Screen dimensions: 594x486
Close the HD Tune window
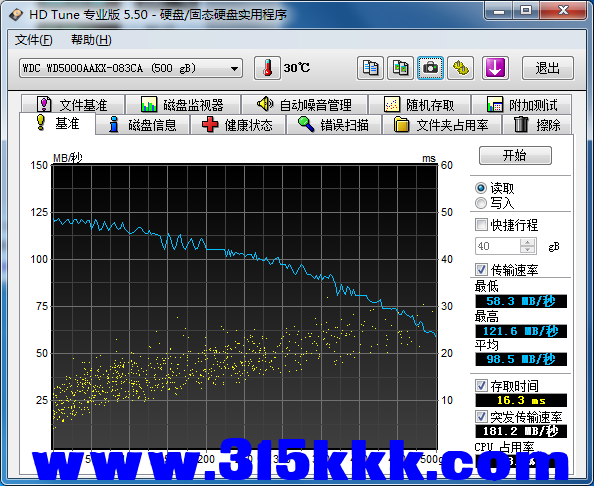point(563,11)
